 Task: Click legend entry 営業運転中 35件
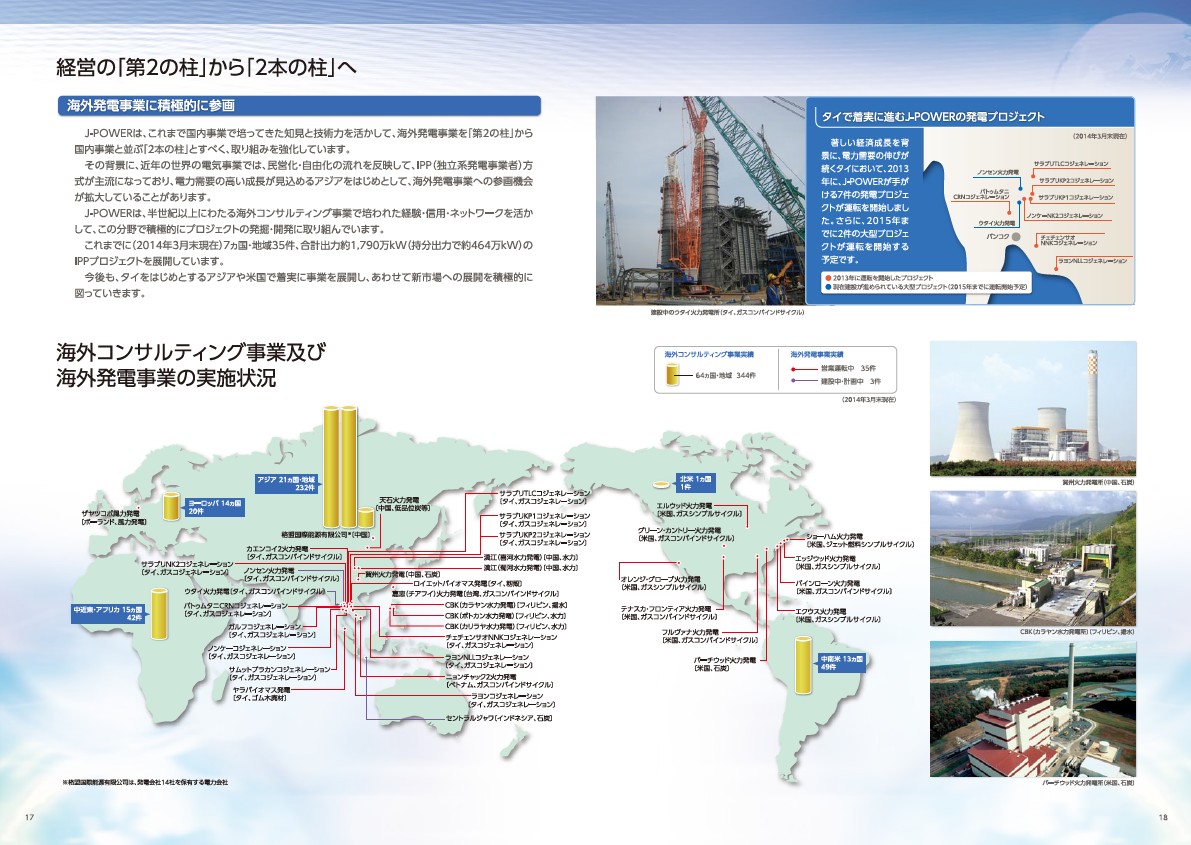click(847, 368)
